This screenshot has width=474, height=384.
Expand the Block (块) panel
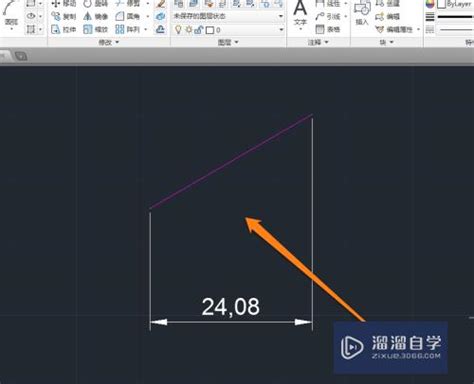pos(387,42)
